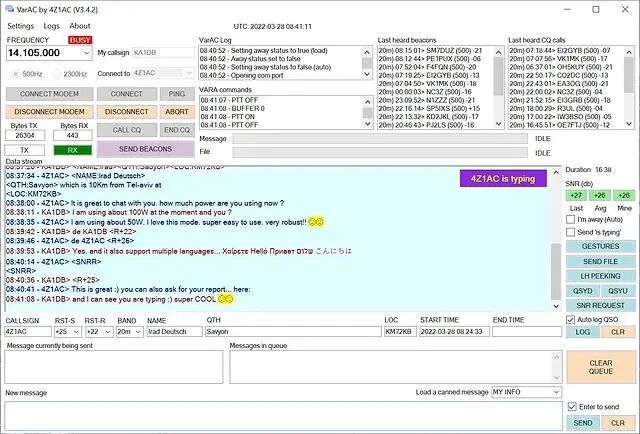The image size is (640, 434).
Task: Click the VarAC app icon in title bar
Action: pos(9,9)
